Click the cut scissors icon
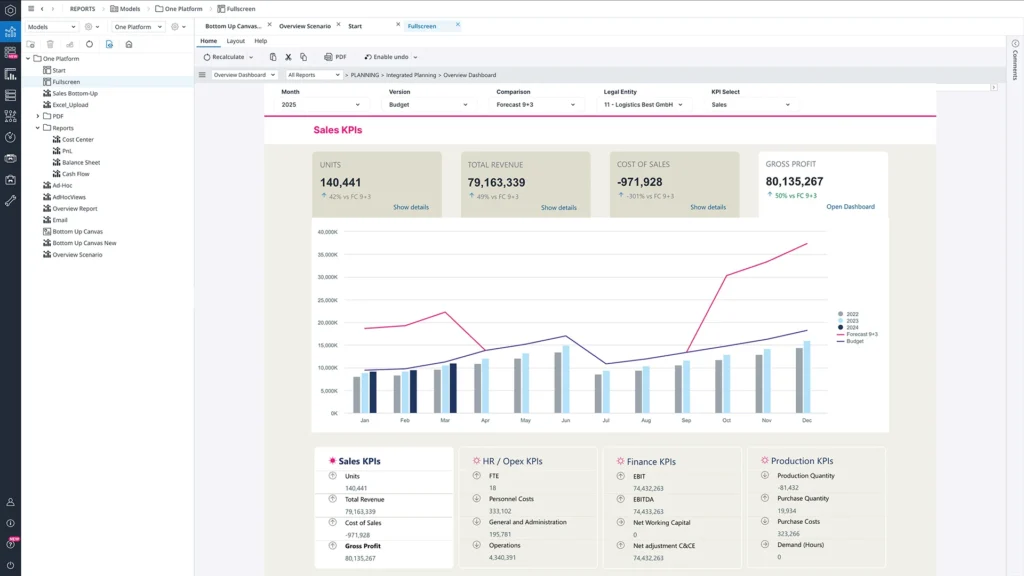 pos(288,57)
